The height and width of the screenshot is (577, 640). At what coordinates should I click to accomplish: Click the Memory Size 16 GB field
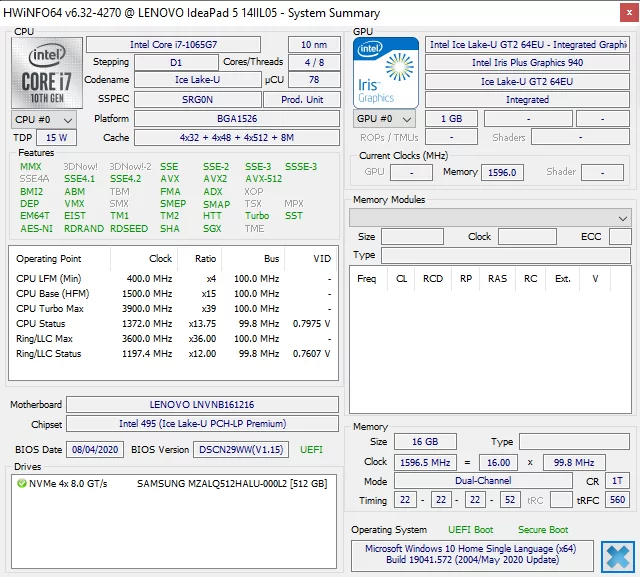(425, 442)
